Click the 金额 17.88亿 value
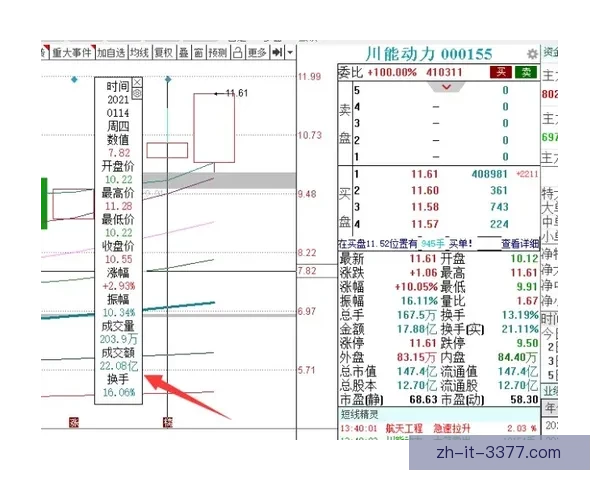The image size is (600, 480). tap(417, 329)
